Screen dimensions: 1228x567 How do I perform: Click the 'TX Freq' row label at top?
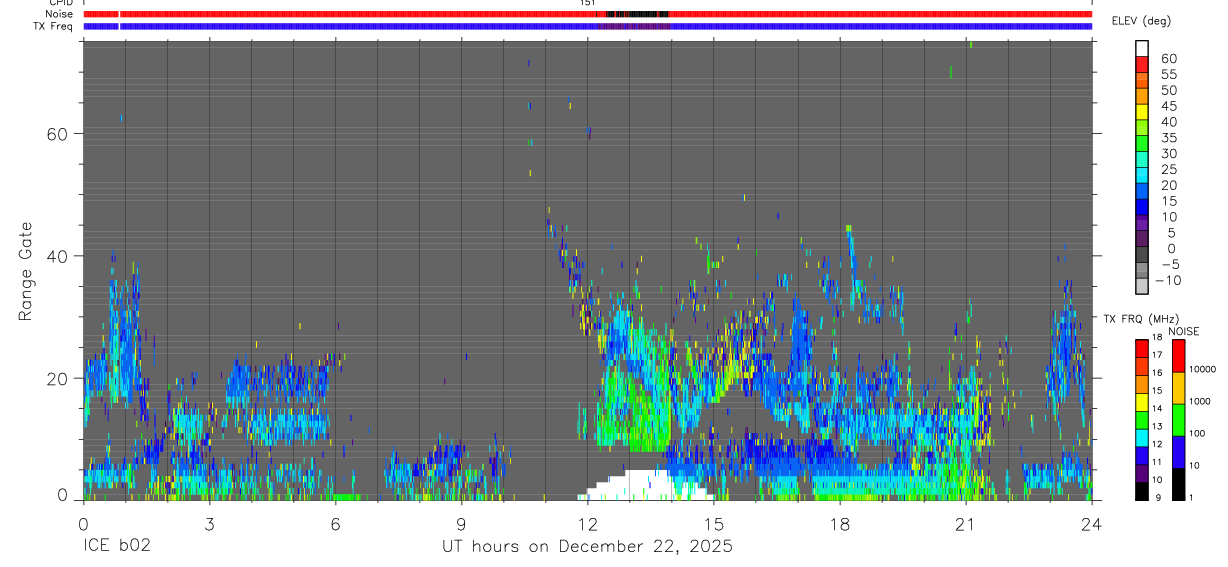55,26
